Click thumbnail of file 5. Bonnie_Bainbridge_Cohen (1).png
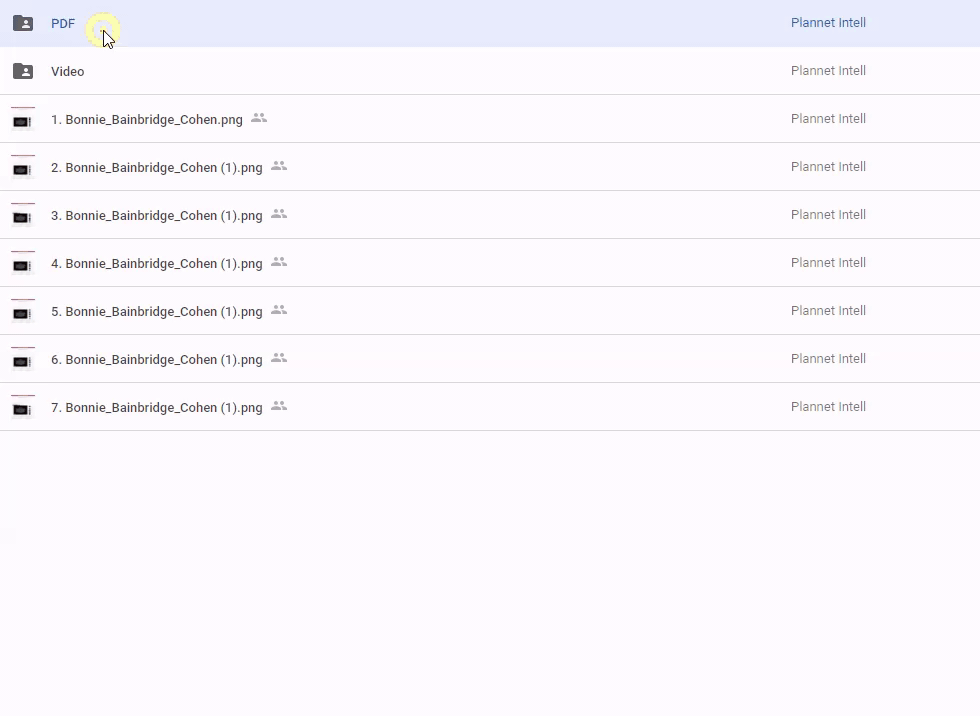Viewport: 980px width, 716px height. pyautogui.click(x=23, y=311)
